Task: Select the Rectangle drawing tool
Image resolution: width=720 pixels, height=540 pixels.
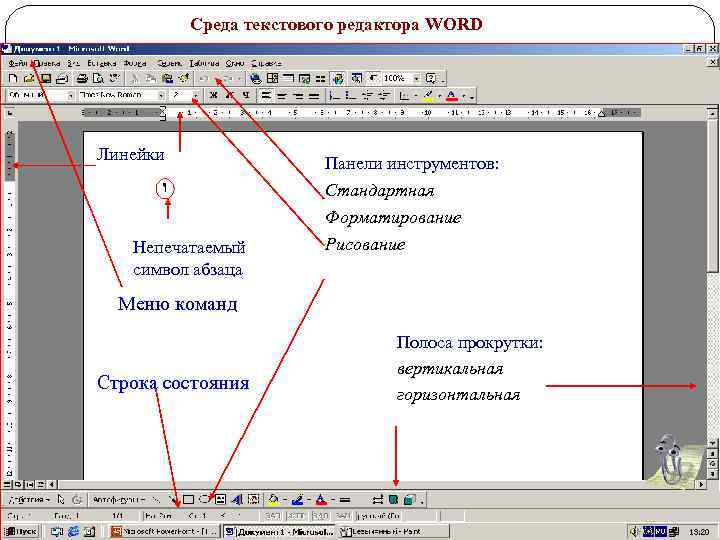Action: point(188,499)
